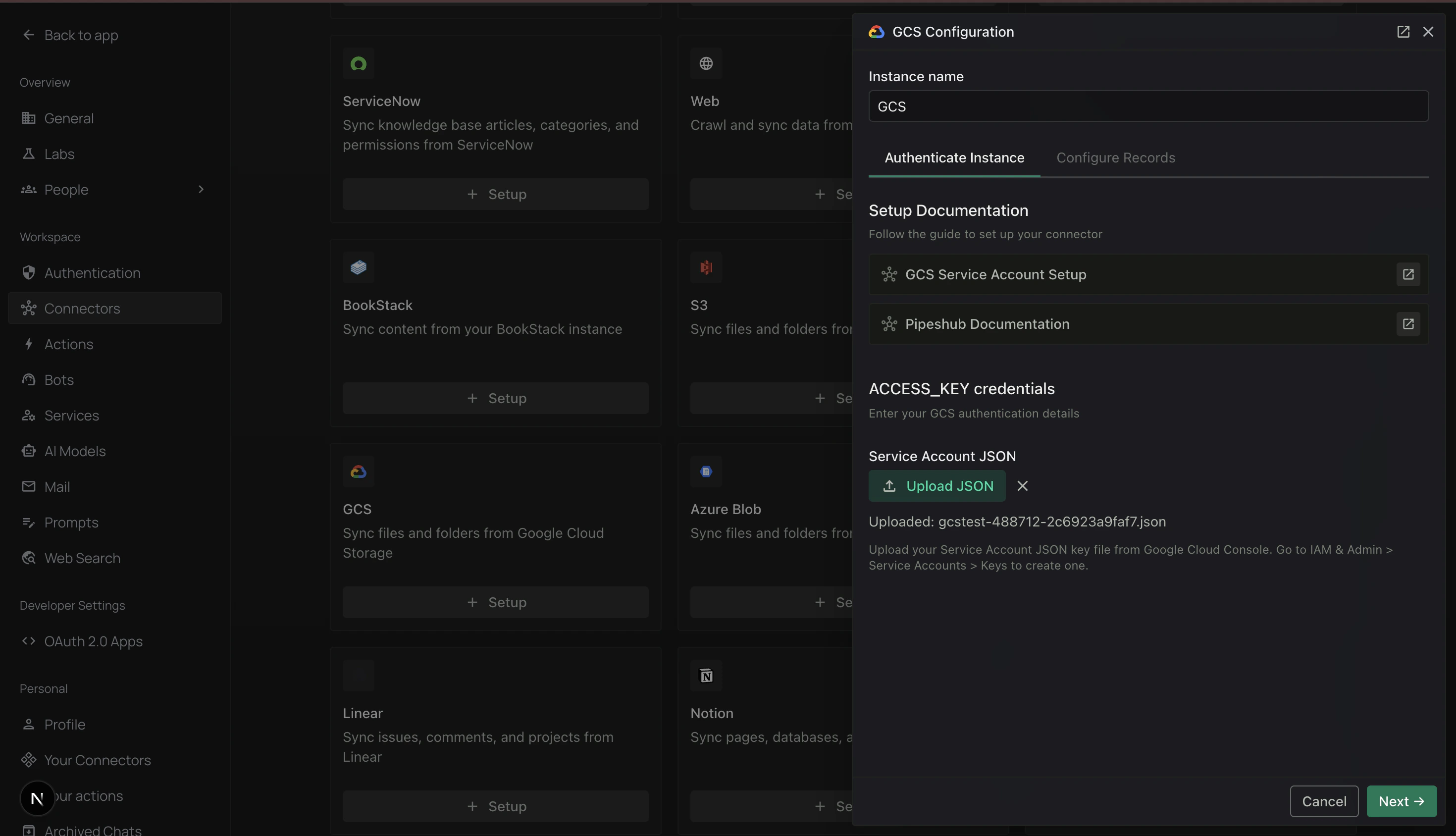Click the People group icon

[28, 190]
